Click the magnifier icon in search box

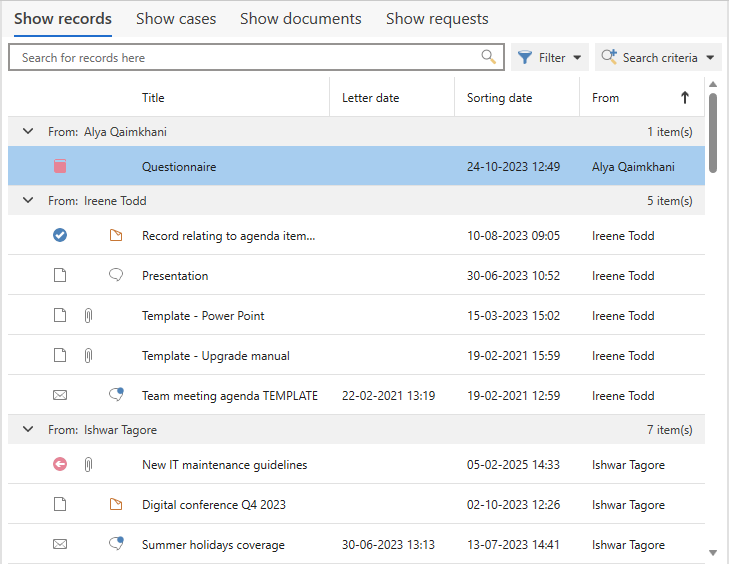(488, 57)
